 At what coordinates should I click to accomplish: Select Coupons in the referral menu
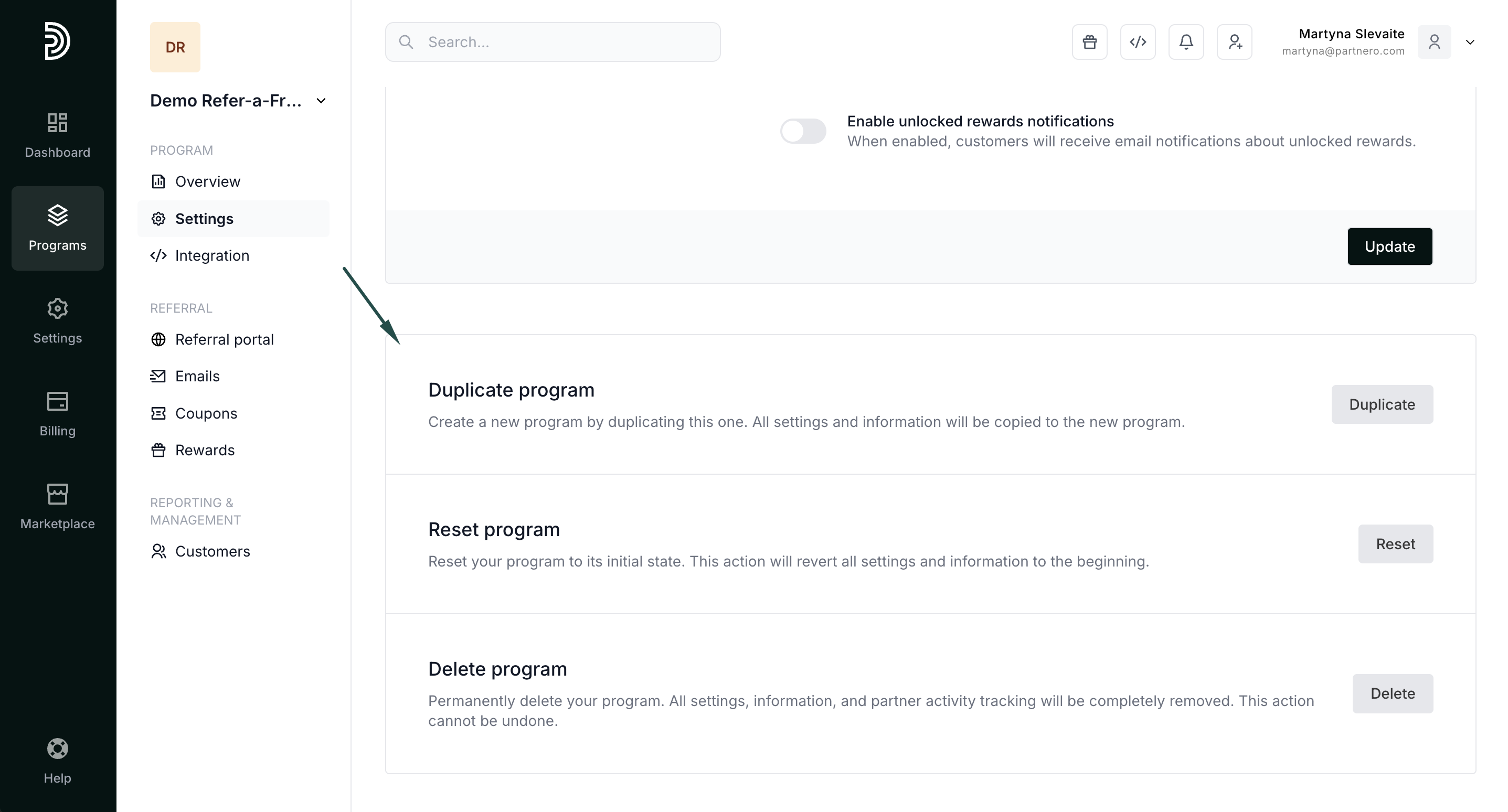[x=206, y=413]
